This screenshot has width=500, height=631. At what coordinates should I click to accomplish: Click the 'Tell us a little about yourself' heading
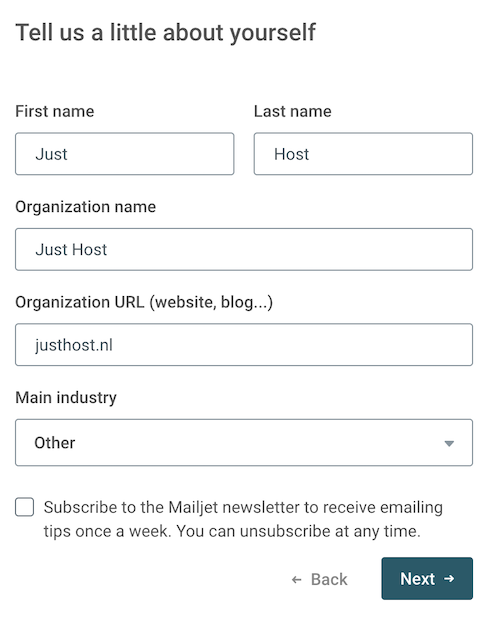tap(165, 33)
